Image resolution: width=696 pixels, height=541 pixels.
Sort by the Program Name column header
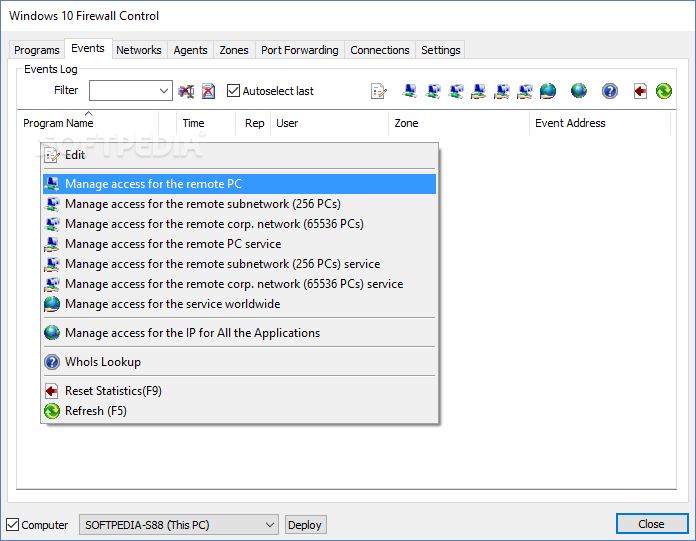88,123
